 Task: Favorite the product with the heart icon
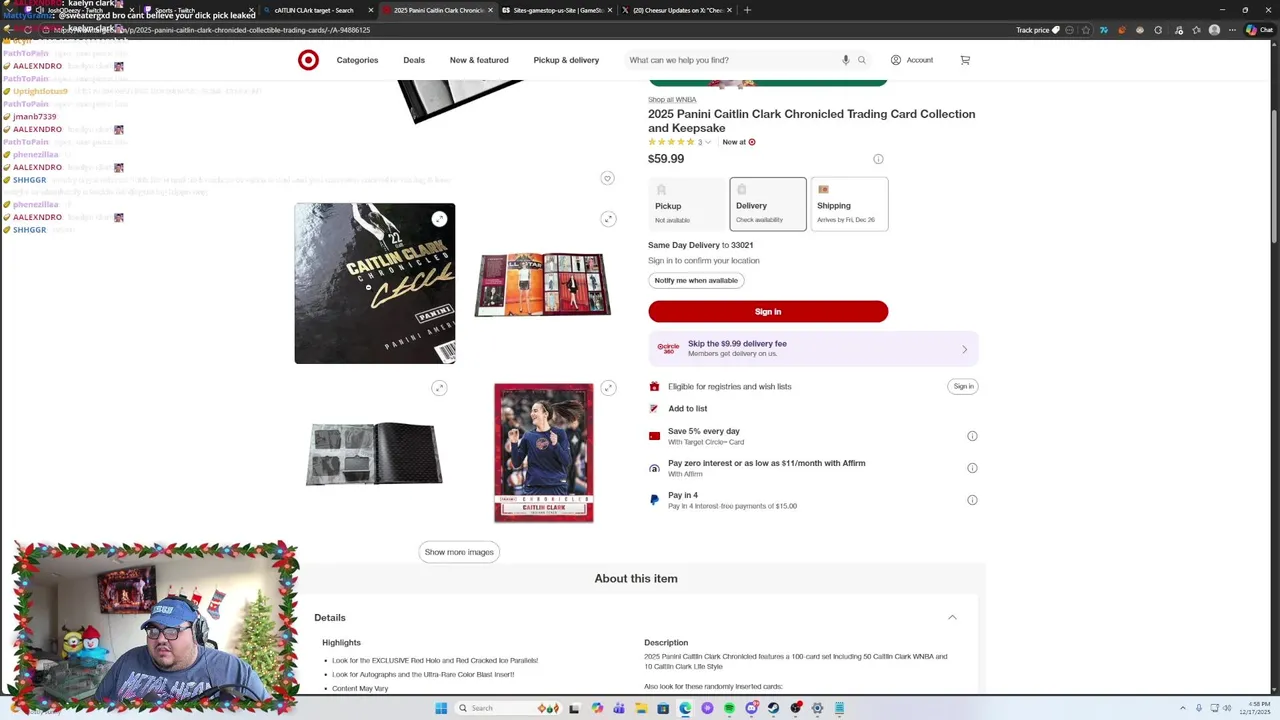click(607, 178)
